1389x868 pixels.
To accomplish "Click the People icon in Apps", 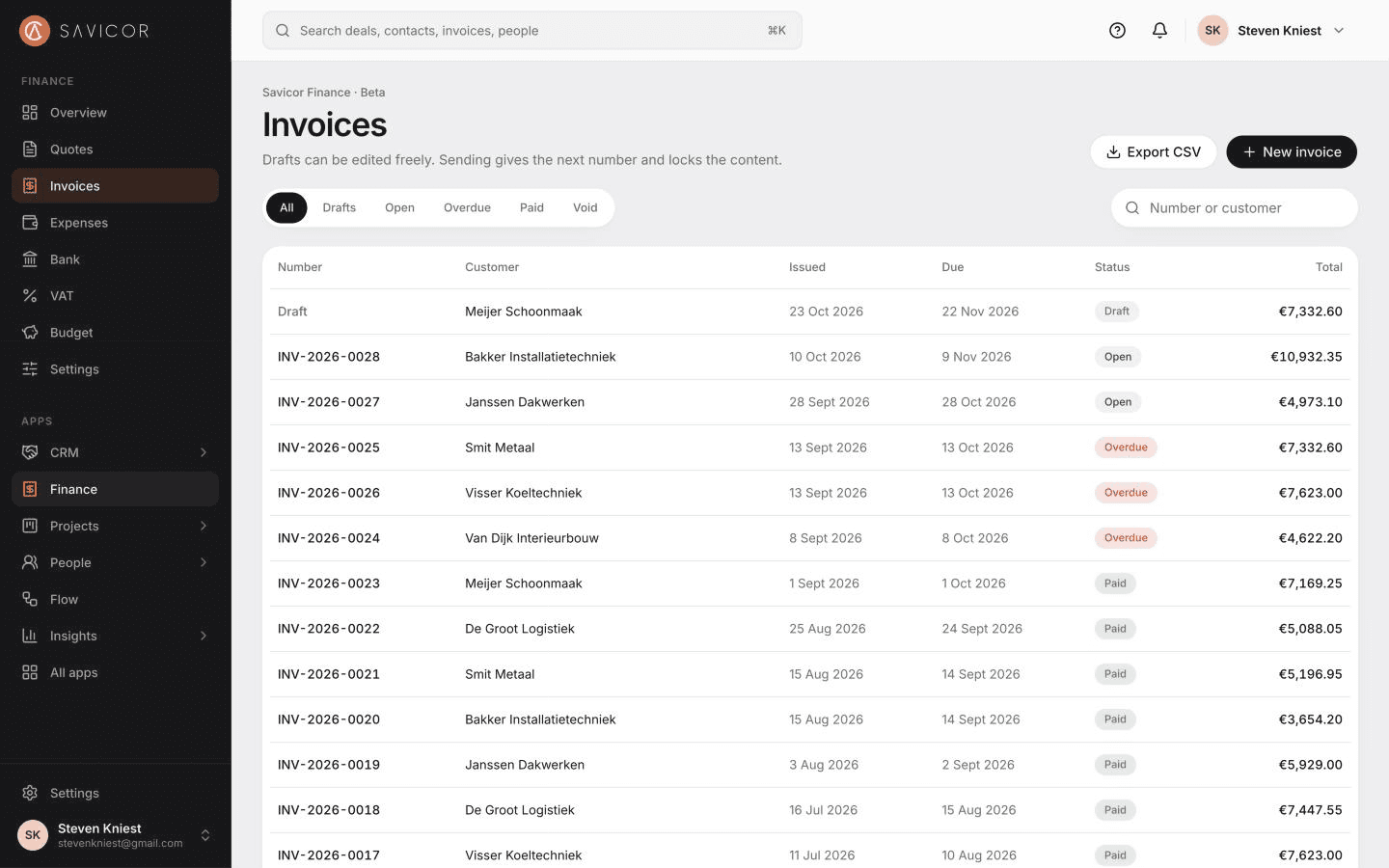I will pos(30,562).
